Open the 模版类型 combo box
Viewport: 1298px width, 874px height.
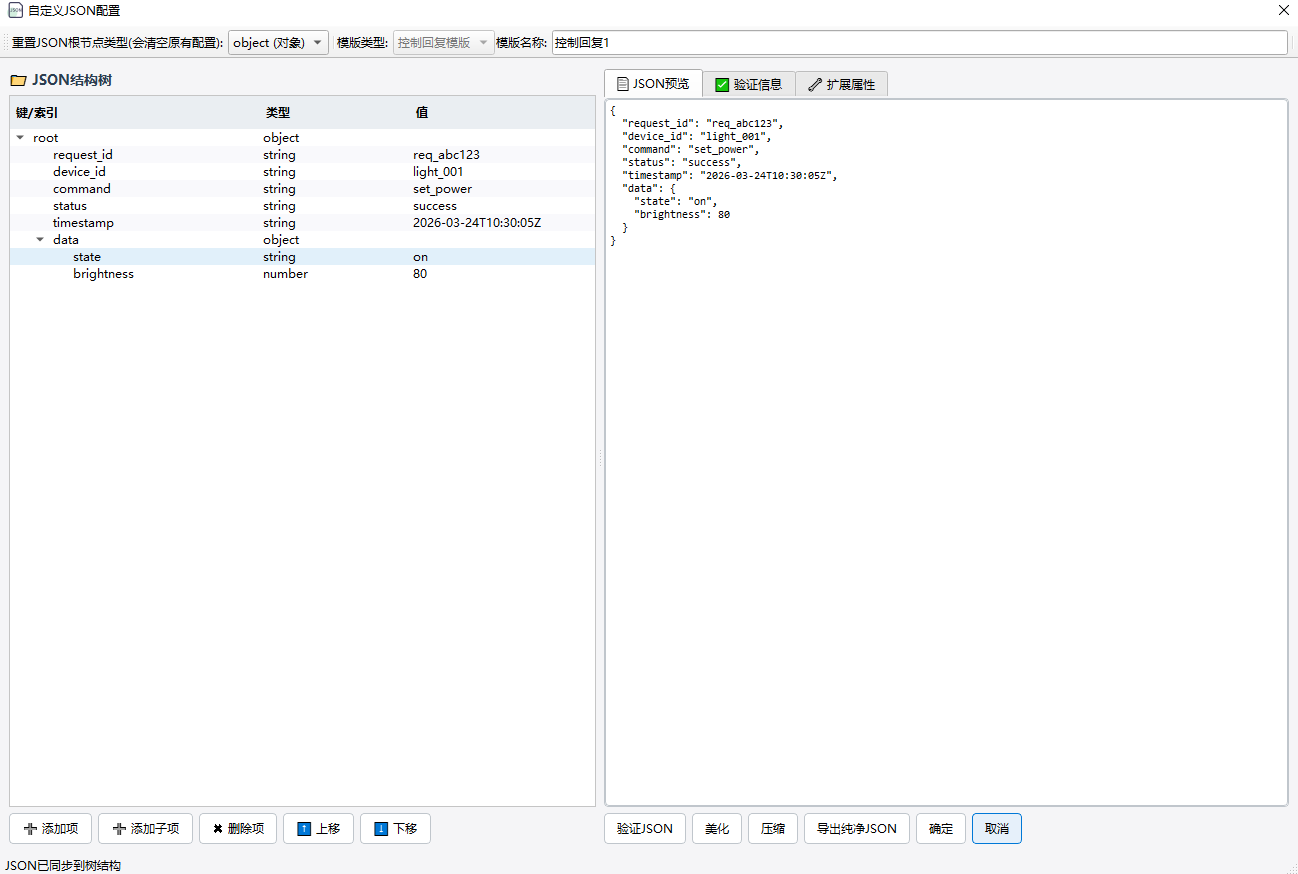(x=443, y=43)
